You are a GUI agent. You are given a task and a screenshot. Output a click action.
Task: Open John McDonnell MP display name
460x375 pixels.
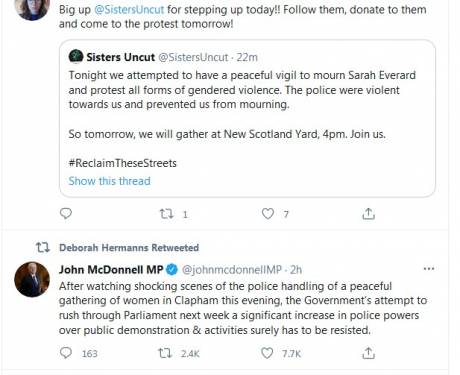(111, 269)
